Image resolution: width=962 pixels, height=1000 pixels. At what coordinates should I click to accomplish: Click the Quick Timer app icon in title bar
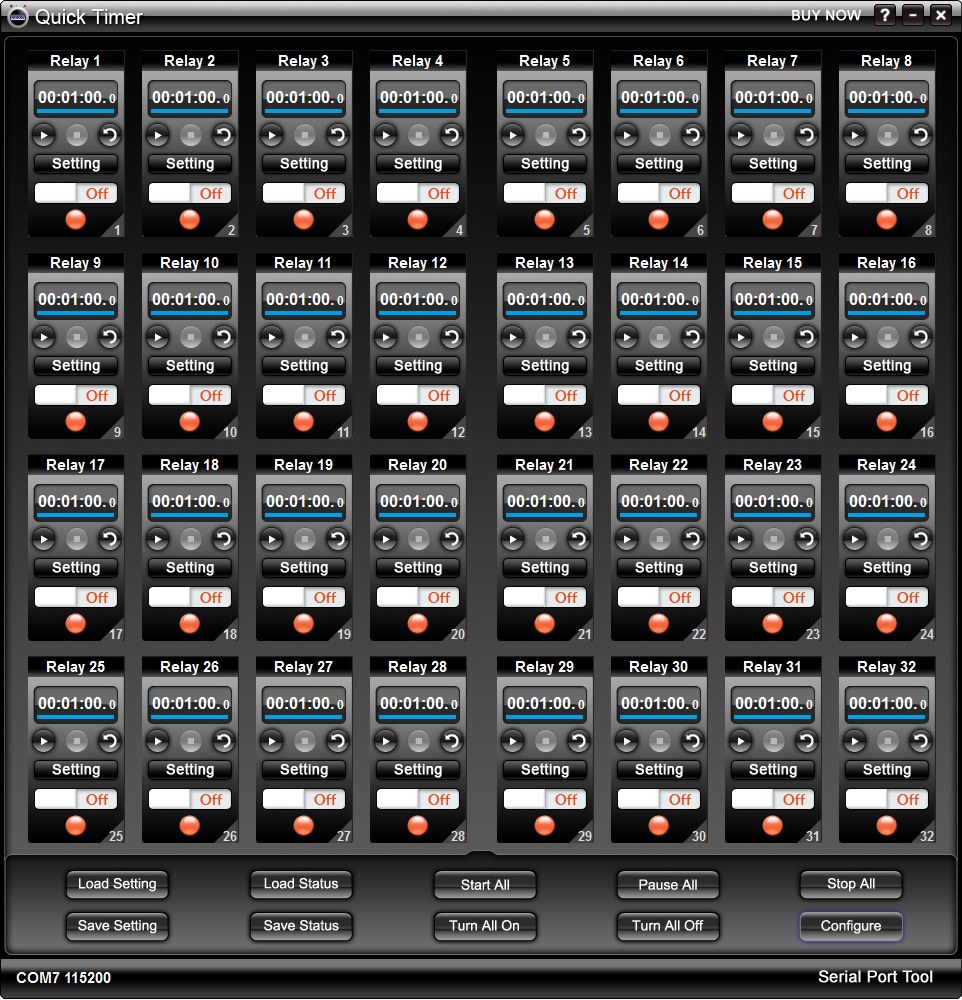pyautogui.click(x=17, y=17)
